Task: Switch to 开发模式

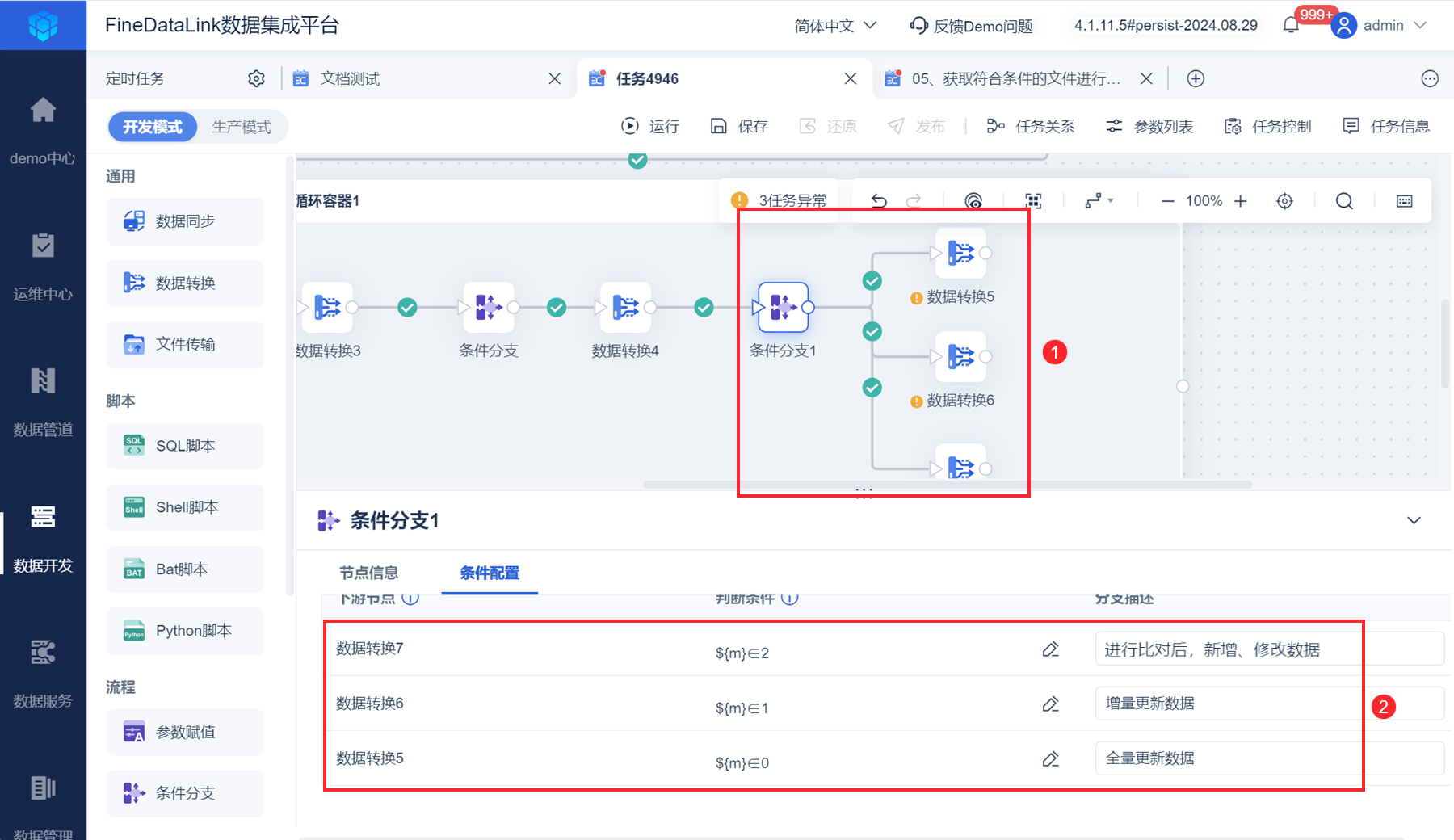Action: 153,127
